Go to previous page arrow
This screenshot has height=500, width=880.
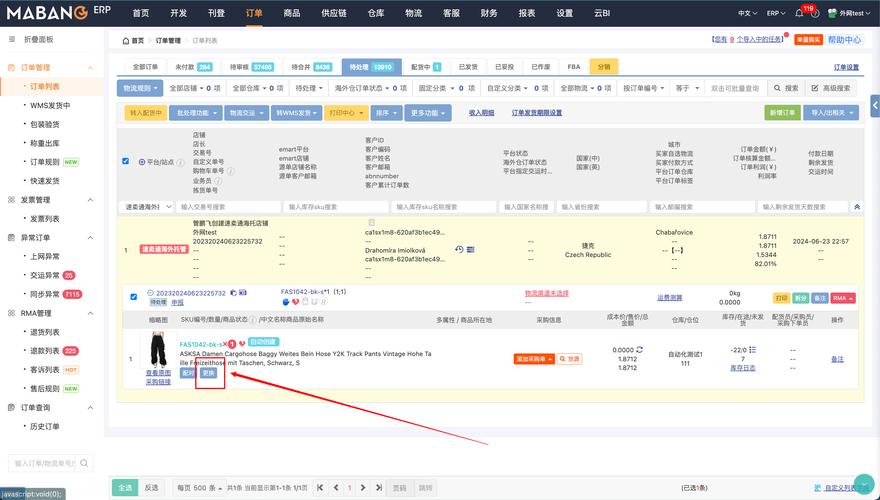coord(336,488)
